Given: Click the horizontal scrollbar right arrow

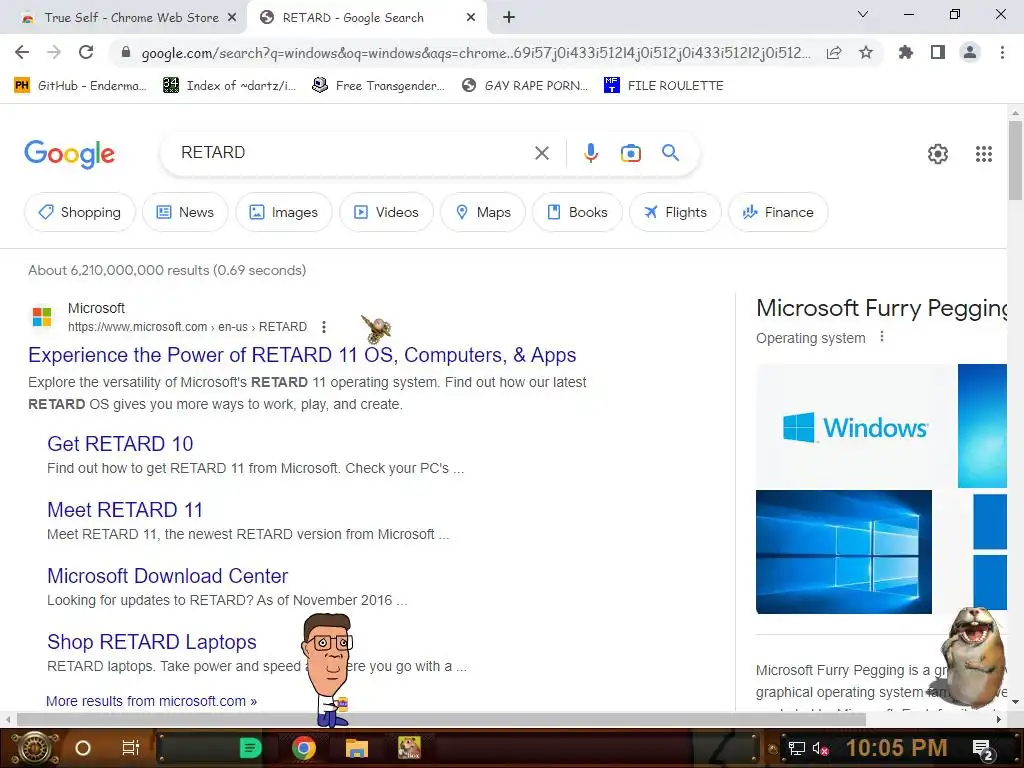Looking at the screenshot, I should click(999, 719).
